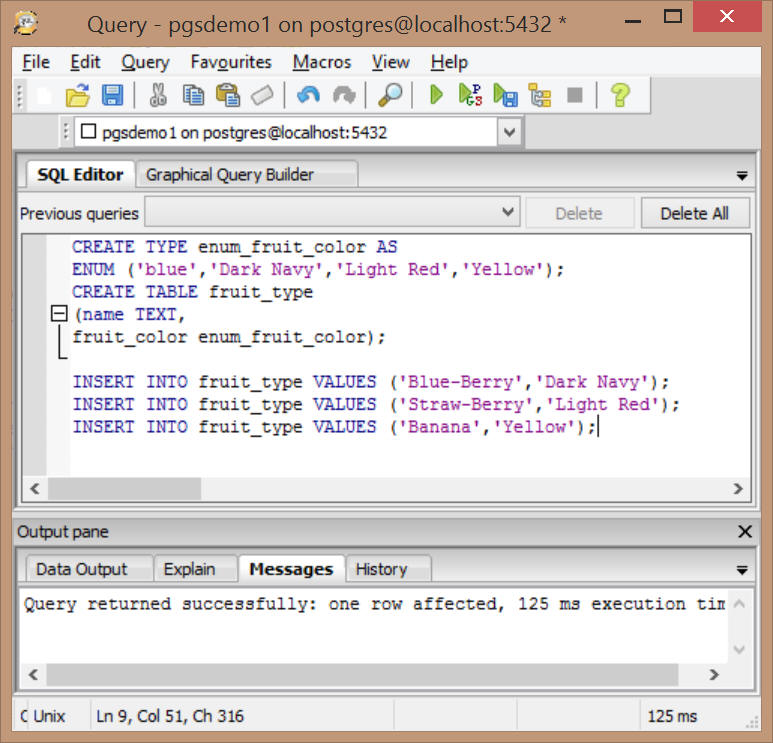
Task: Close the Output pane with the X
Action: 744,531
